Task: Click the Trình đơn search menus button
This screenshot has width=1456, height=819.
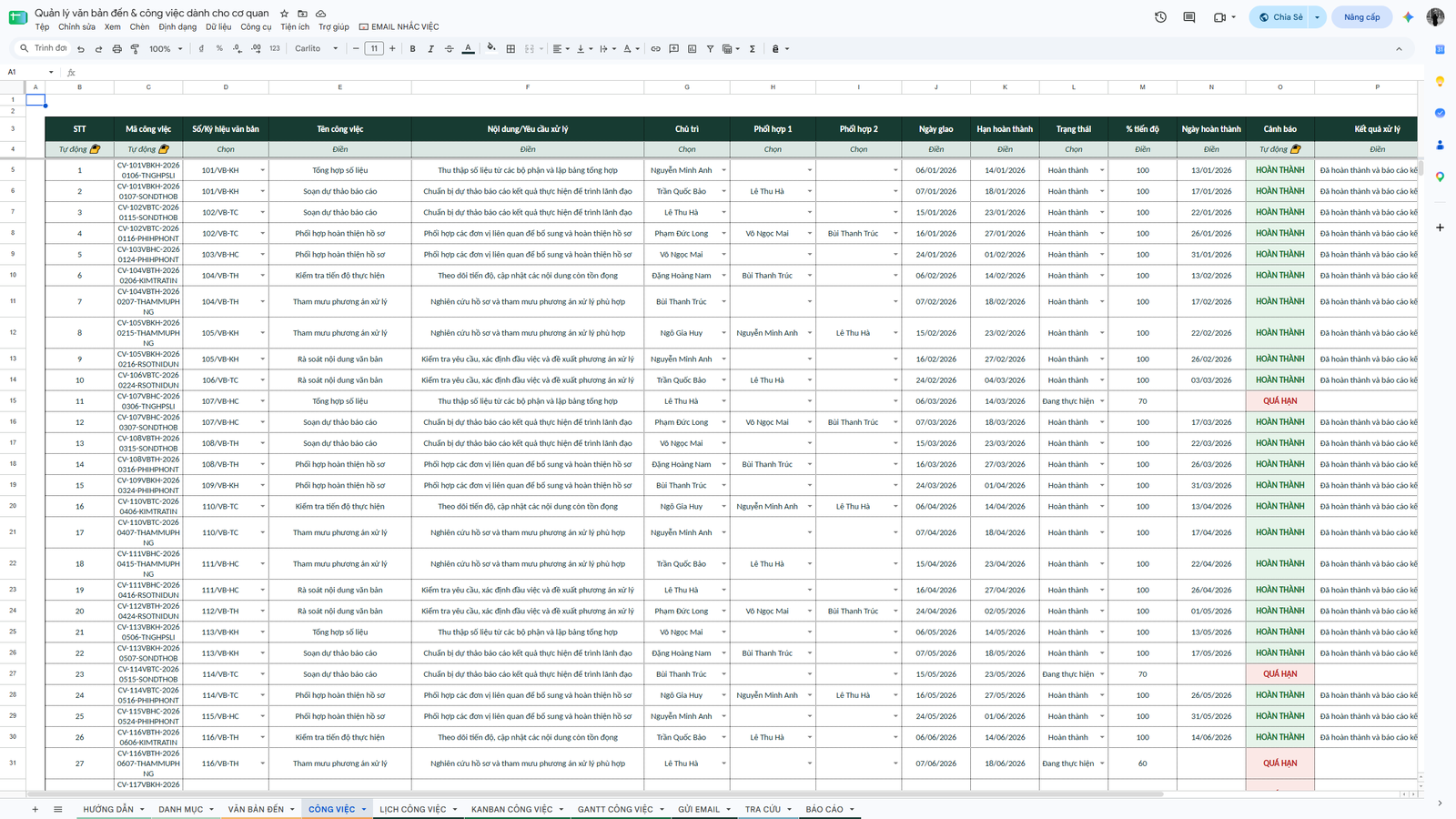Action: 43,49
